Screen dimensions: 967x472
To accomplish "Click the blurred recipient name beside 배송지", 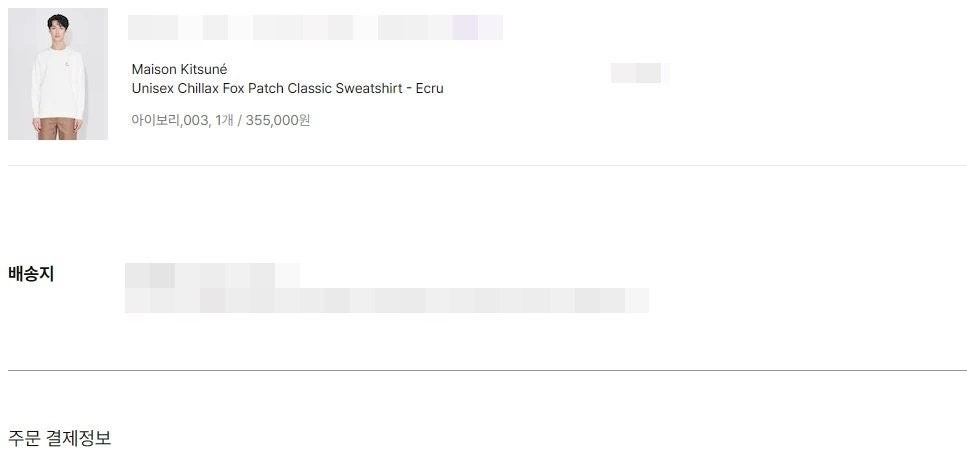I will [x=211, y=274].
